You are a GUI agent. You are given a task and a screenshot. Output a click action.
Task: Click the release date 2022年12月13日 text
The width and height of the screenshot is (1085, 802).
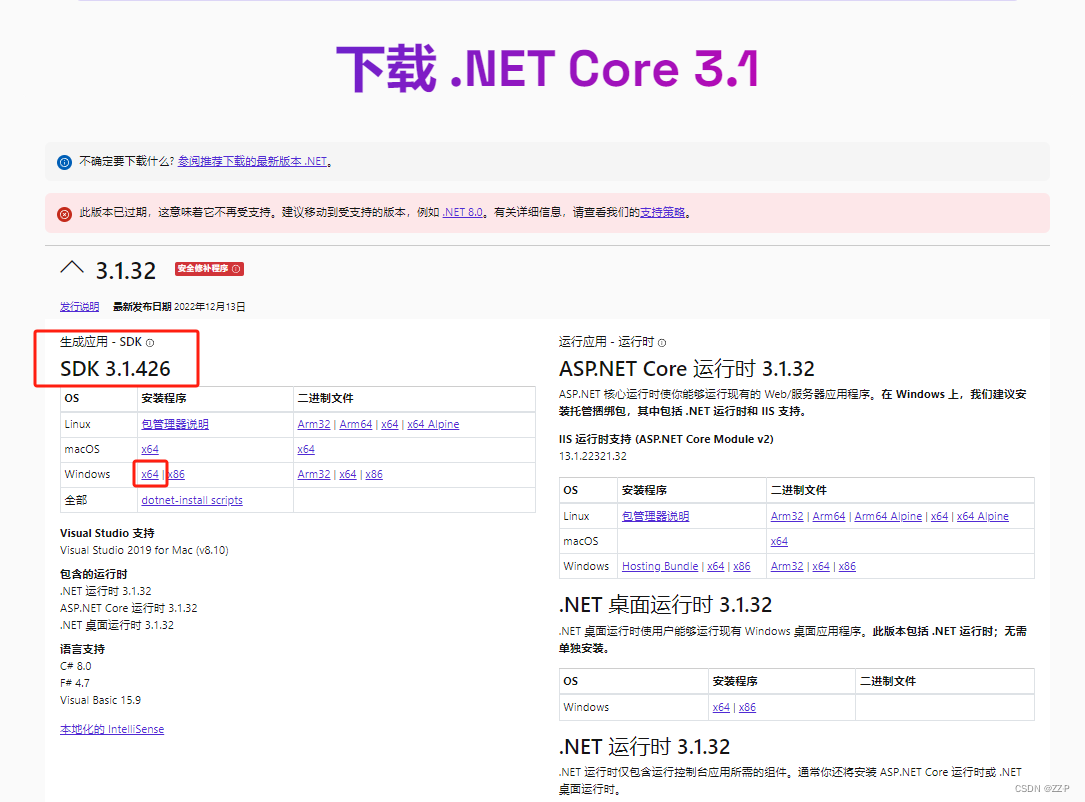(210, 307)
